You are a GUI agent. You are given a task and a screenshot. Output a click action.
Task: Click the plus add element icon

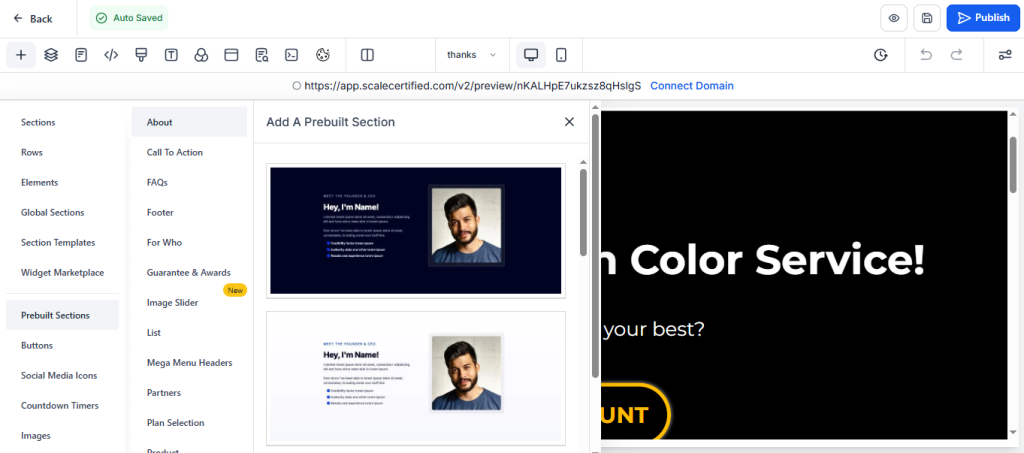pos(21,55)
